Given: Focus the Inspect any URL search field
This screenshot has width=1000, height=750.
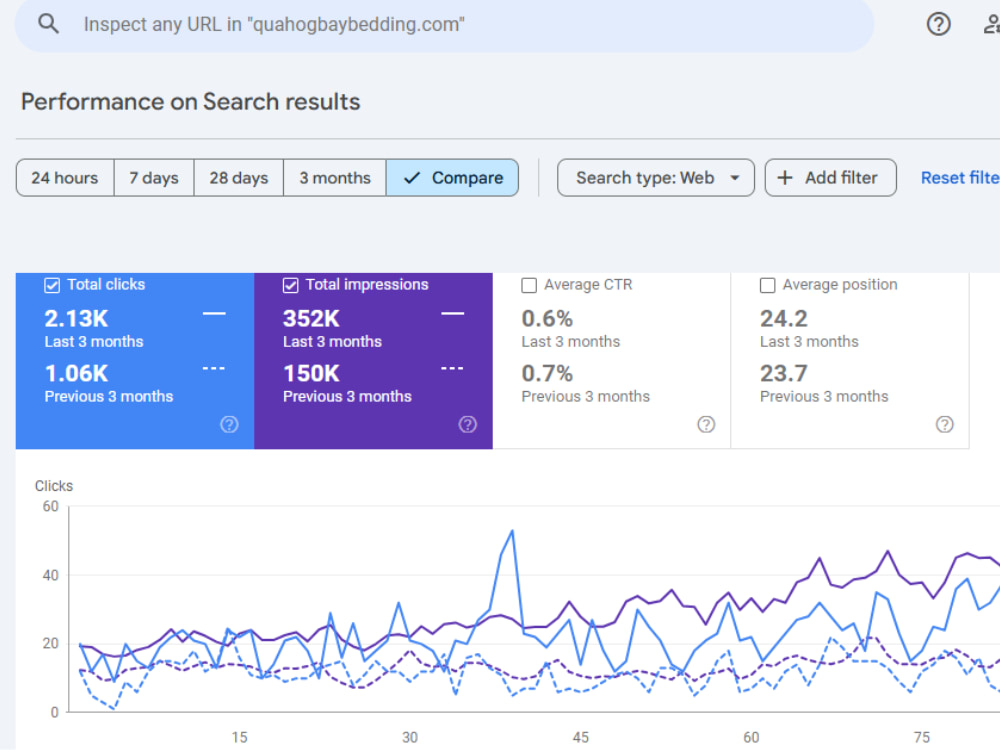Looking at the screenshot, I should point(444,24).
